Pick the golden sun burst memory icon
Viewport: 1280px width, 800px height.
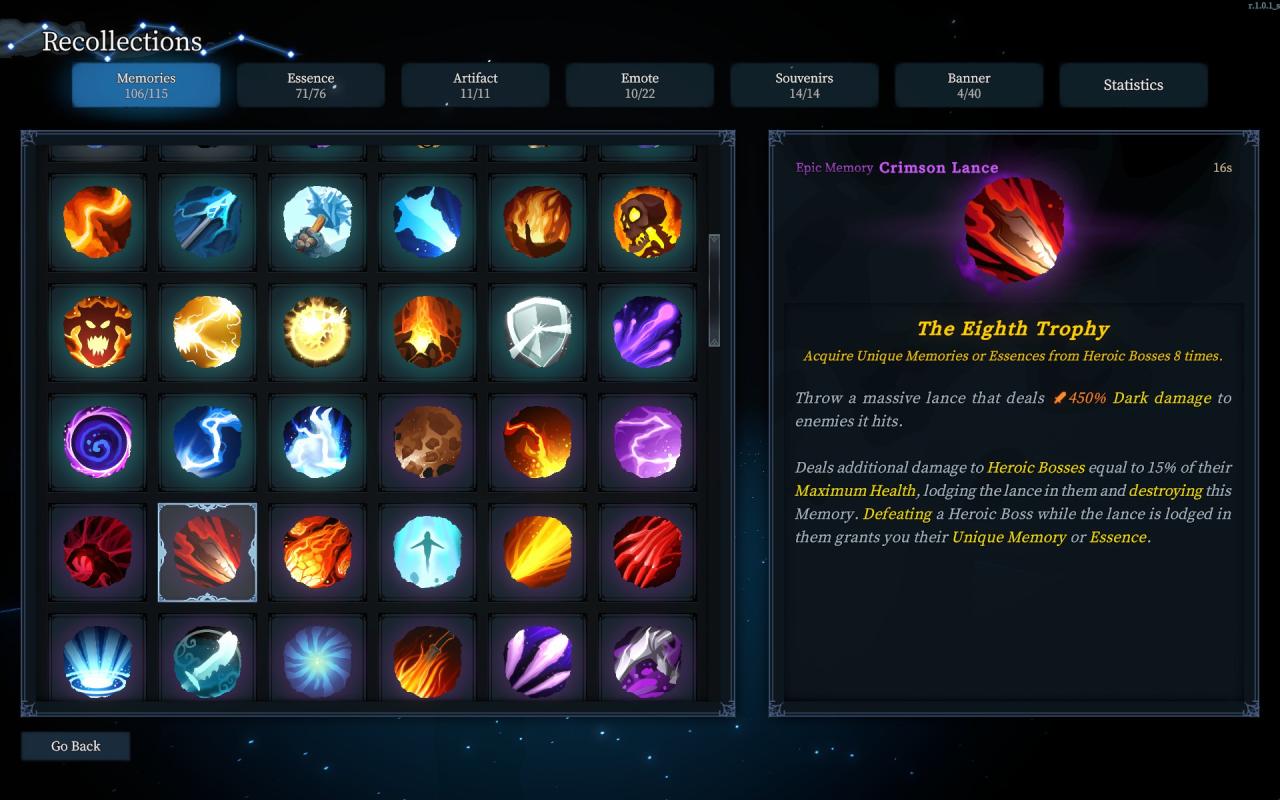pos(317,332)
